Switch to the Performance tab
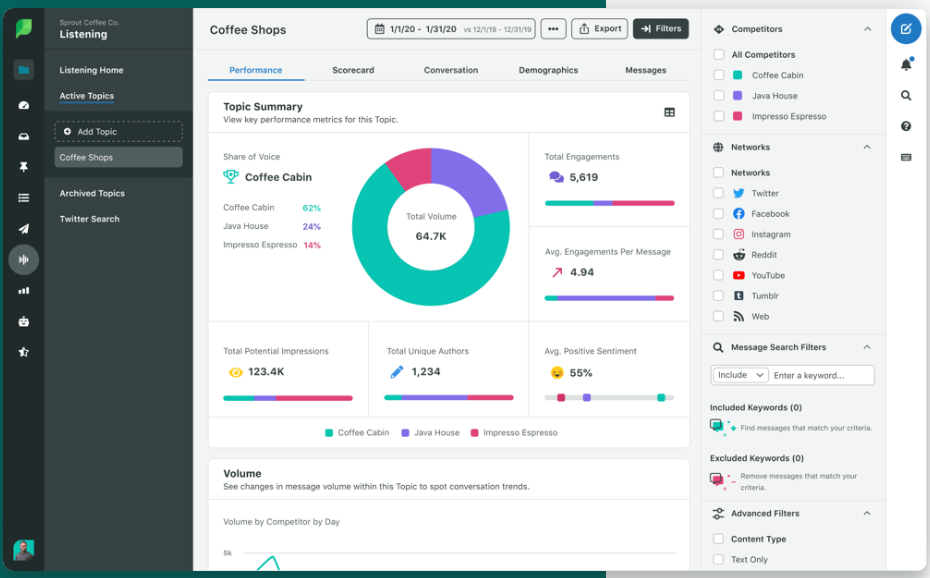930x578 pixels. [256, 70]
